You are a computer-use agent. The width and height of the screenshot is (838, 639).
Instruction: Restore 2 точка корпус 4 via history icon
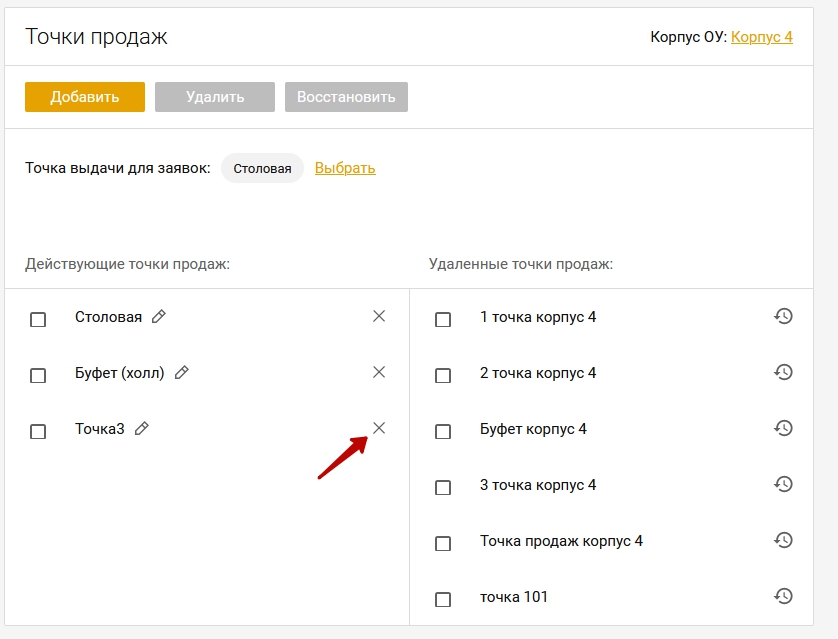[783, 372]
